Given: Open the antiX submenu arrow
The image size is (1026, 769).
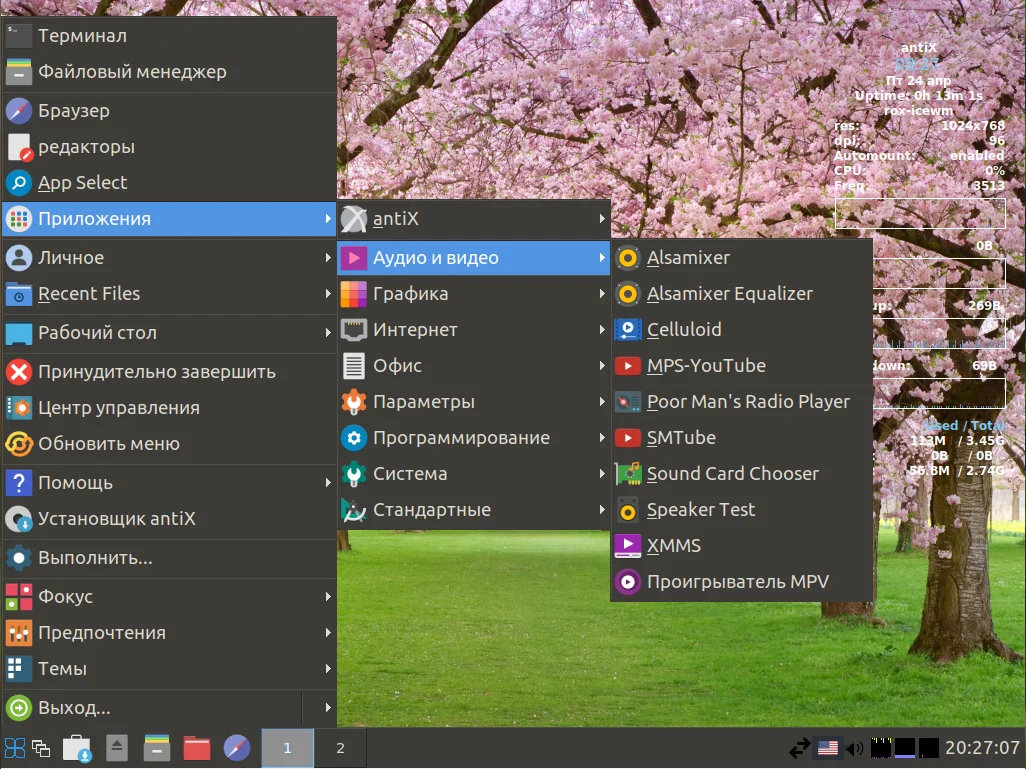Looking at the screenshot, I should pyautogui.click(x=602, y=219).
